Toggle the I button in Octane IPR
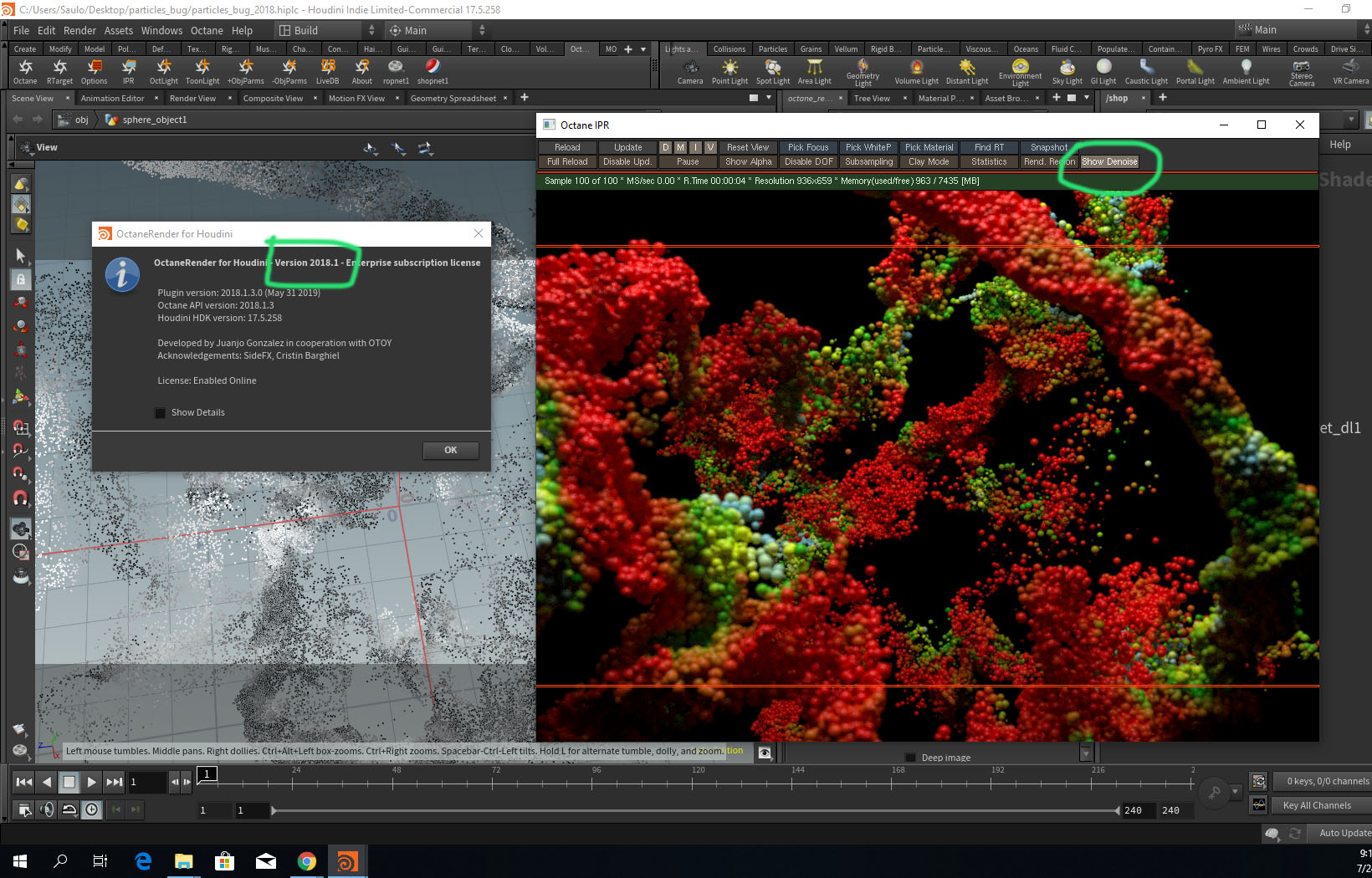Image resolution: width=1372 pixels, height=878 pixels. [x=695, y=147]
